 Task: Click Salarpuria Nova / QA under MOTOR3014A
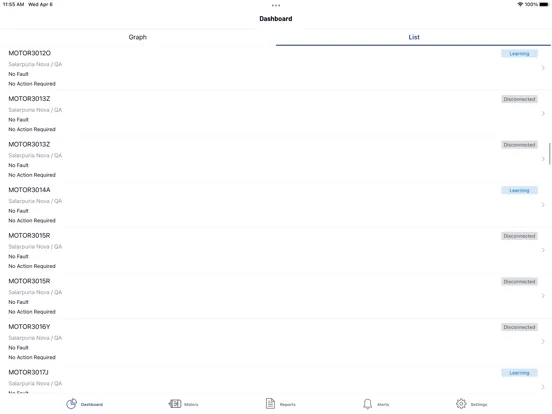35,201
